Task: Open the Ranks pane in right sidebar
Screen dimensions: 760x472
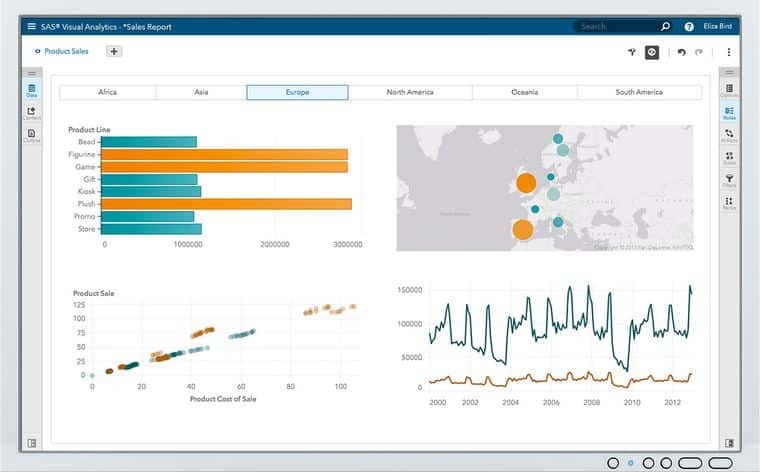Action: pos(729,203)
